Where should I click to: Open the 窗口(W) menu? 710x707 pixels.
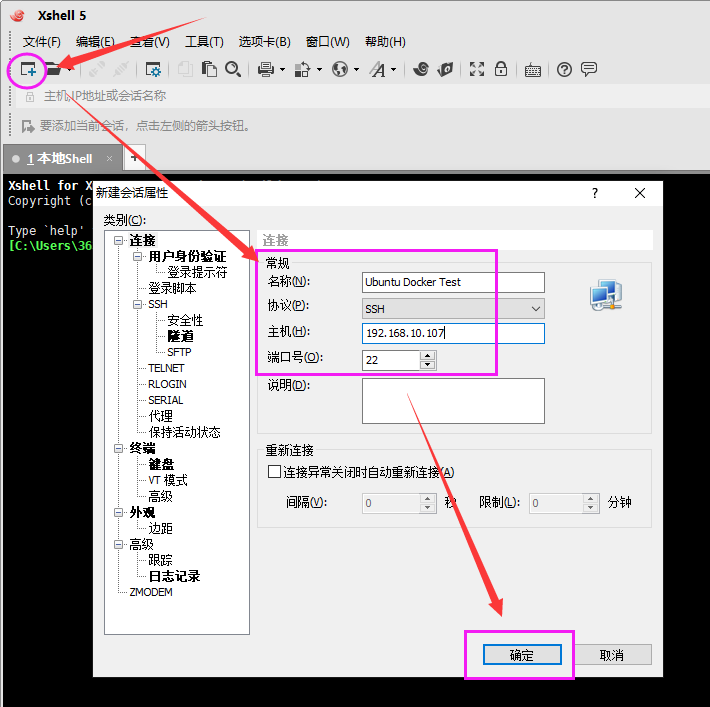pos(327,42)
